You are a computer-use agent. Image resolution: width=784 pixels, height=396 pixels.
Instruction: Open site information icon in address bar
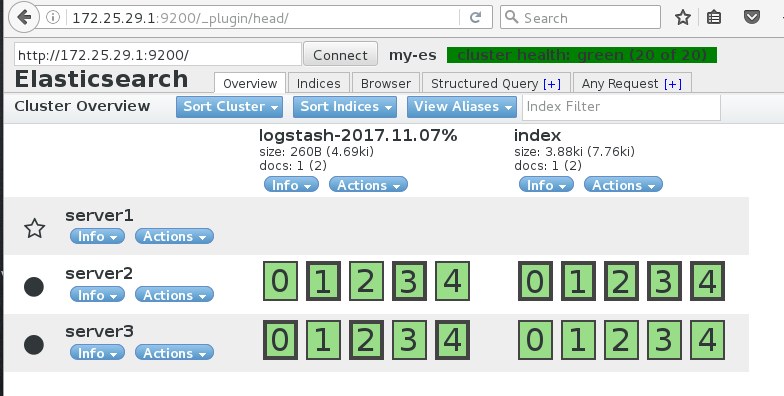(x=52, y=18)
